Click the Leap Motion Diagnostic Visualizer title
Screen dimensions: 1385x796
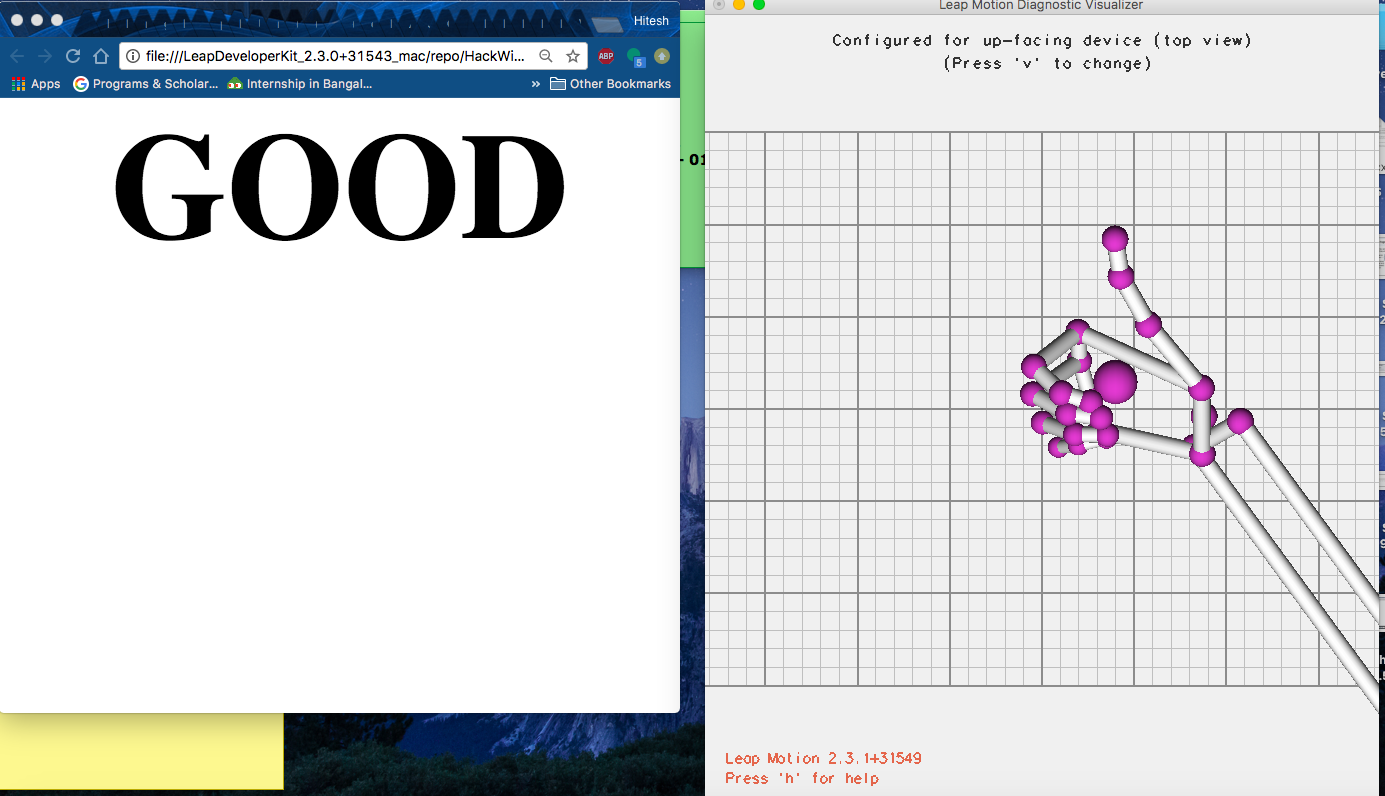[1041, 5]
